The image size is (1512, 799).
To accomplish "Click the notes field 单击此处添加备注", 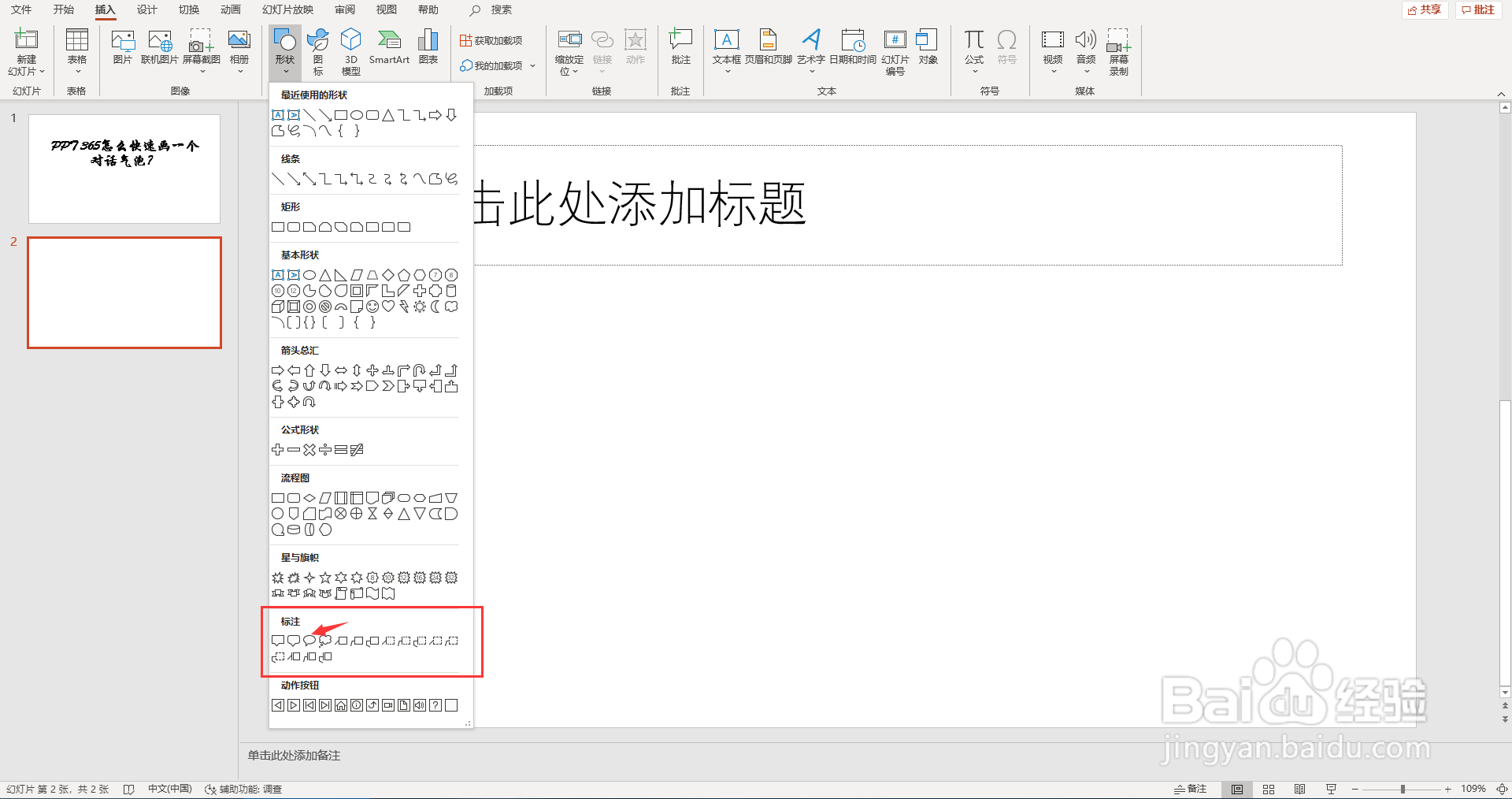I will pyautogui.click(x=294, y=755).
